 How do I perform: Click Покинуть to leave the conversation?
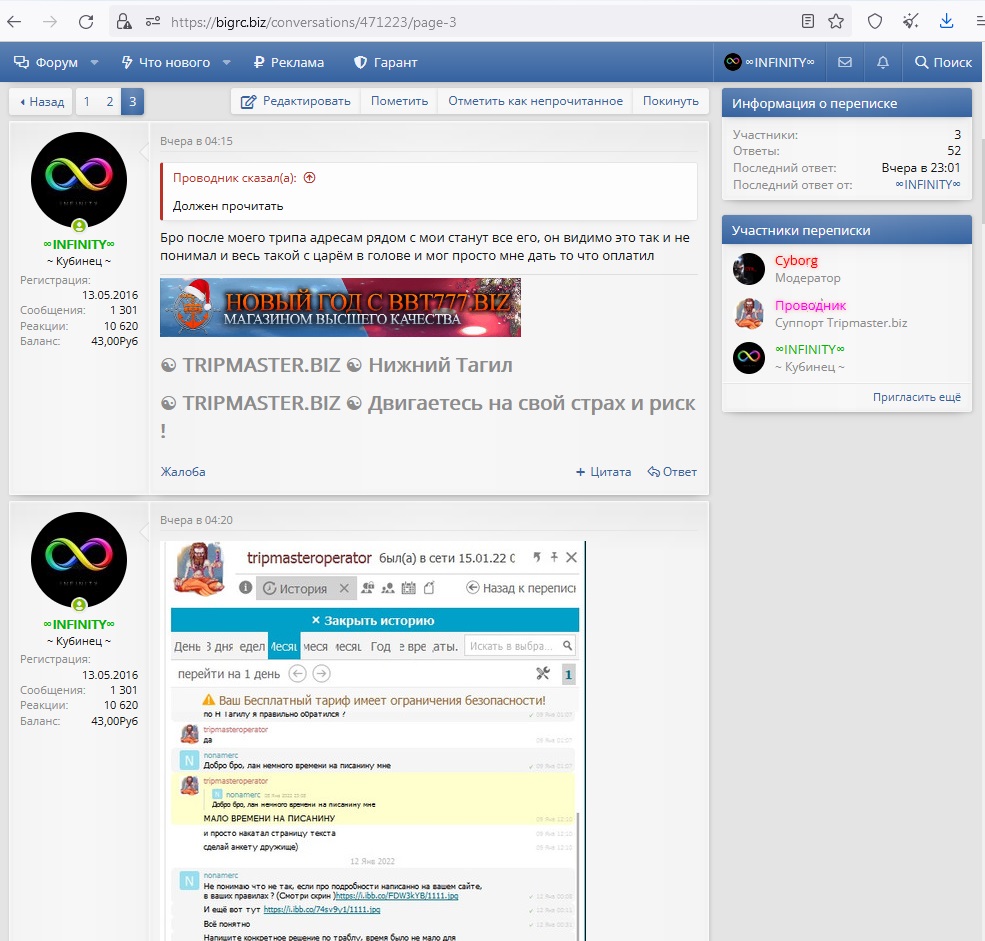click(x=670, y=101)
